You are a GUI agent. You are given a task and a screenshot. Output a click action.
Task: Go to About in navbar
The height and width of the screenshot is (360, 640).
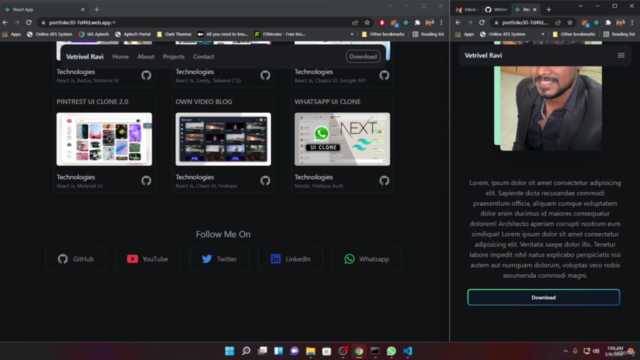point(146,57)
